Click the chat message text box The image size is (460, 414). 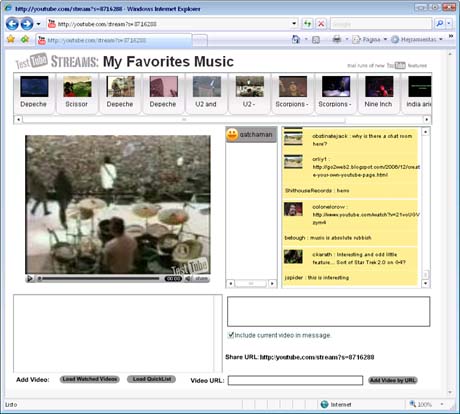tap(329, 311)
